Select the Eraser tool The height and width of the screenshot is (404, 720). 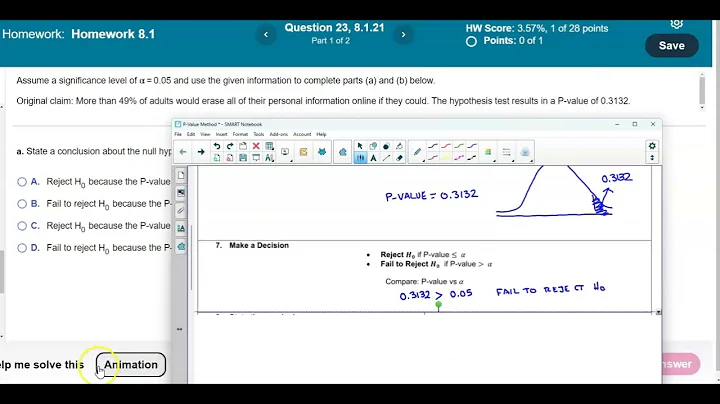[x=399, y=157]
